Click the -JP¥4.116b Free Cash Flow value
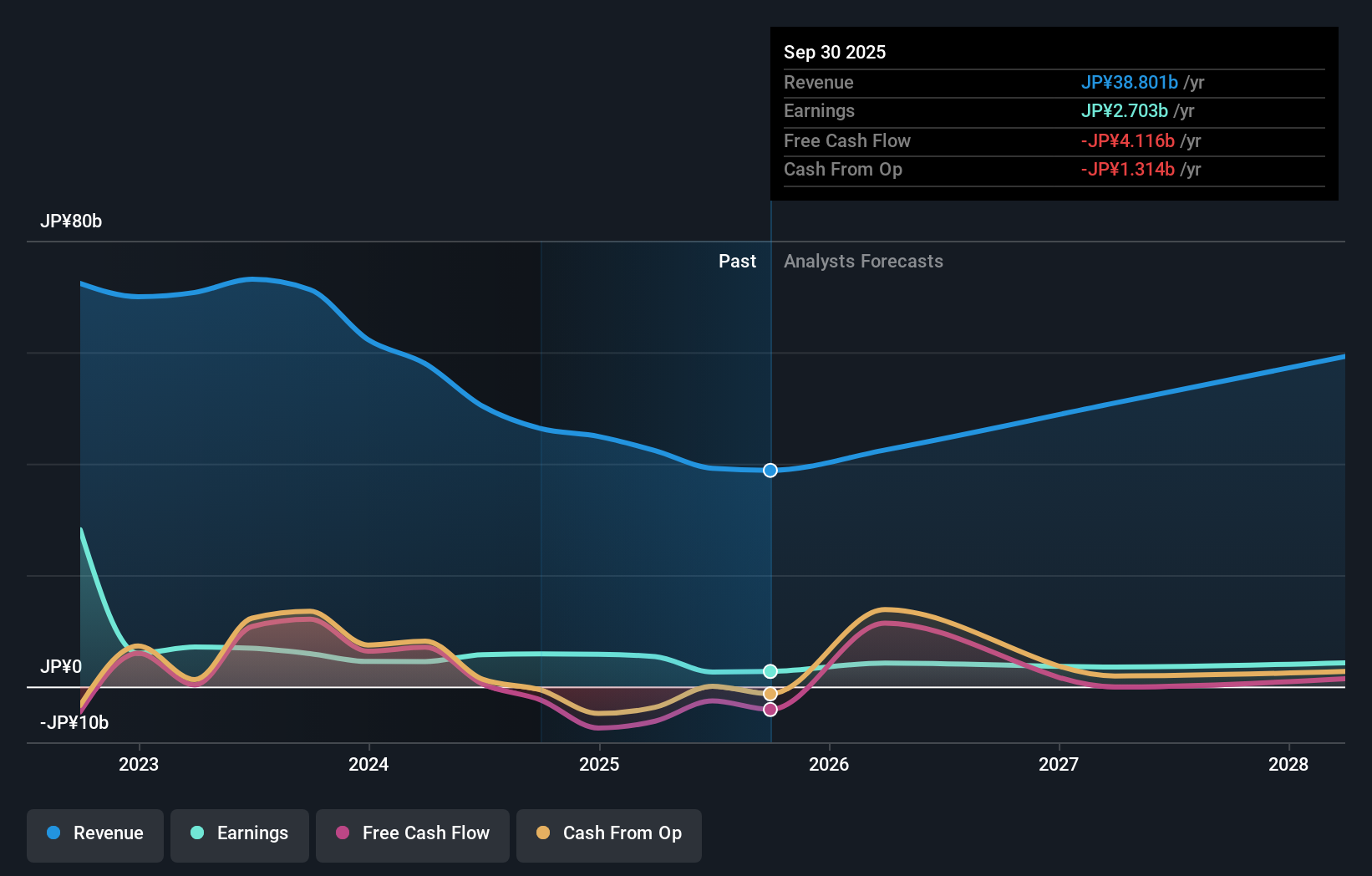Viewport: 1372px width, 876px height. coord(1130,141)
